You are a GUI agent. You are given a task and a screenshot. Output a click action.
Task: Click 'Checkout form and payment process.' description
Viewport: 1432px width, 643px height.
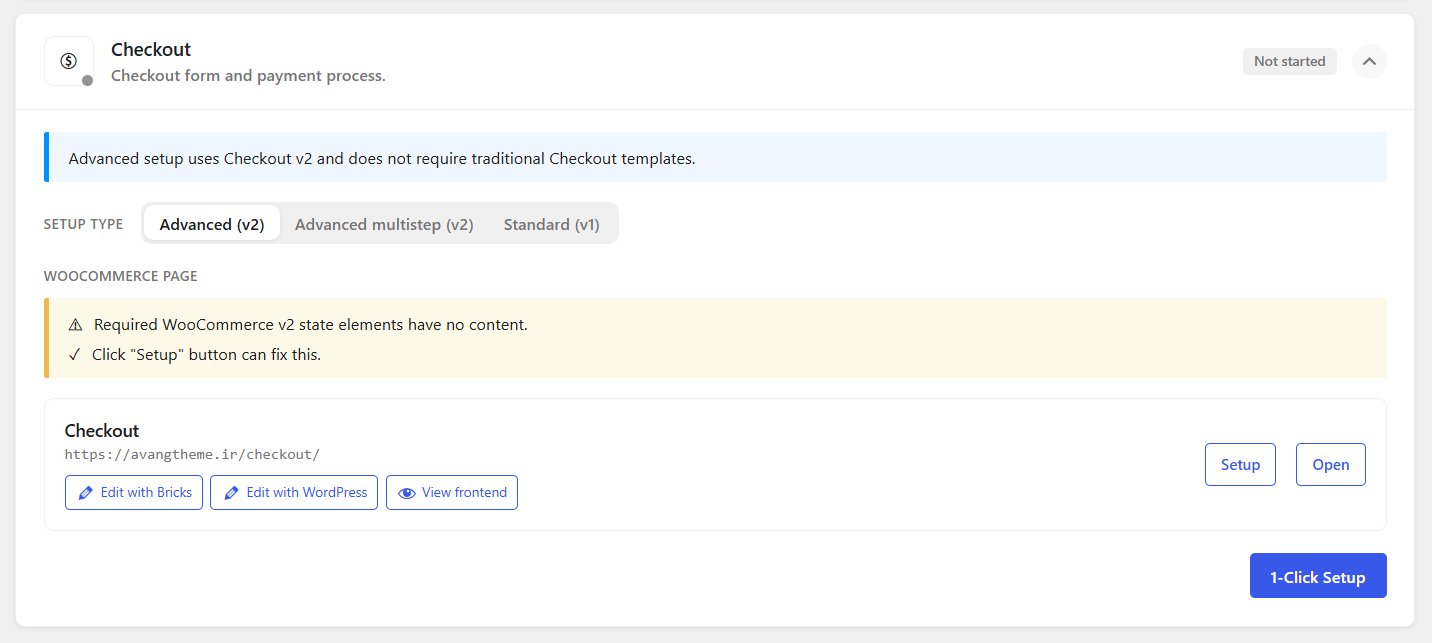point(248,76)
